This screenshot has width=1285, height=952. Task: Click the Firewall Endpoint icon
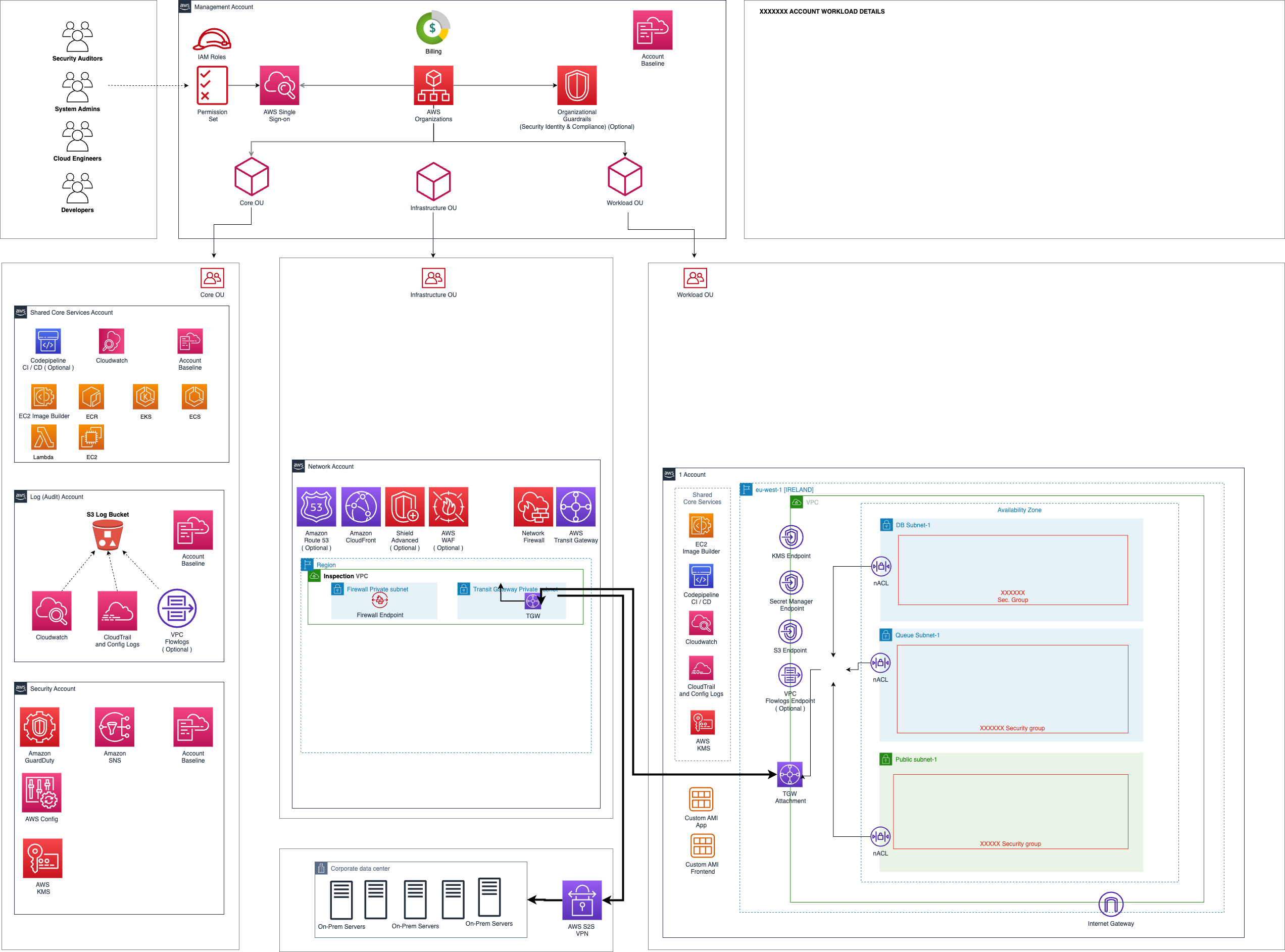click(x=380, y=600)
